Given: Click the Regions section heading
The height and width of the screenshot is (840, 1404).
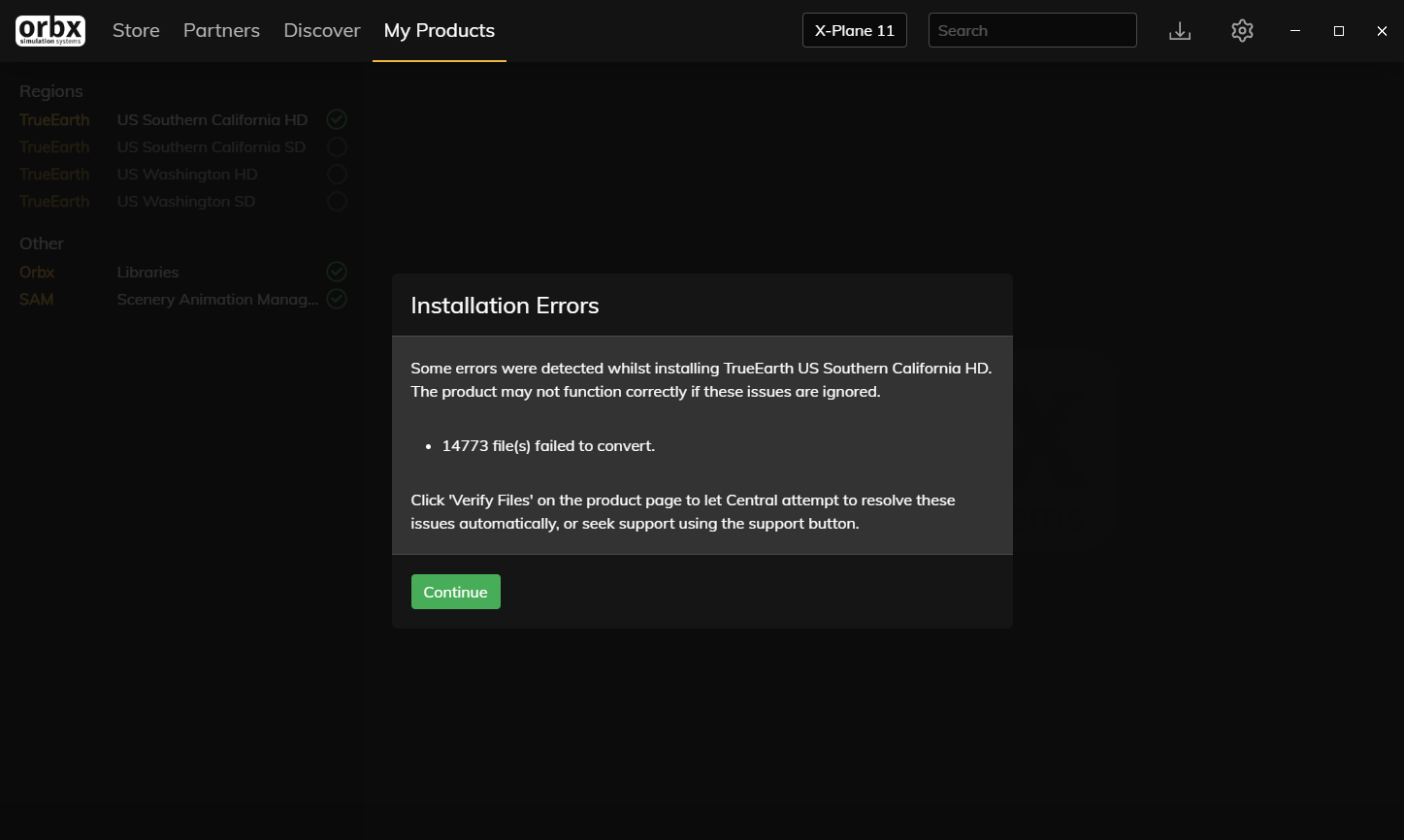Looking at the screenshot, I should 51,91.
